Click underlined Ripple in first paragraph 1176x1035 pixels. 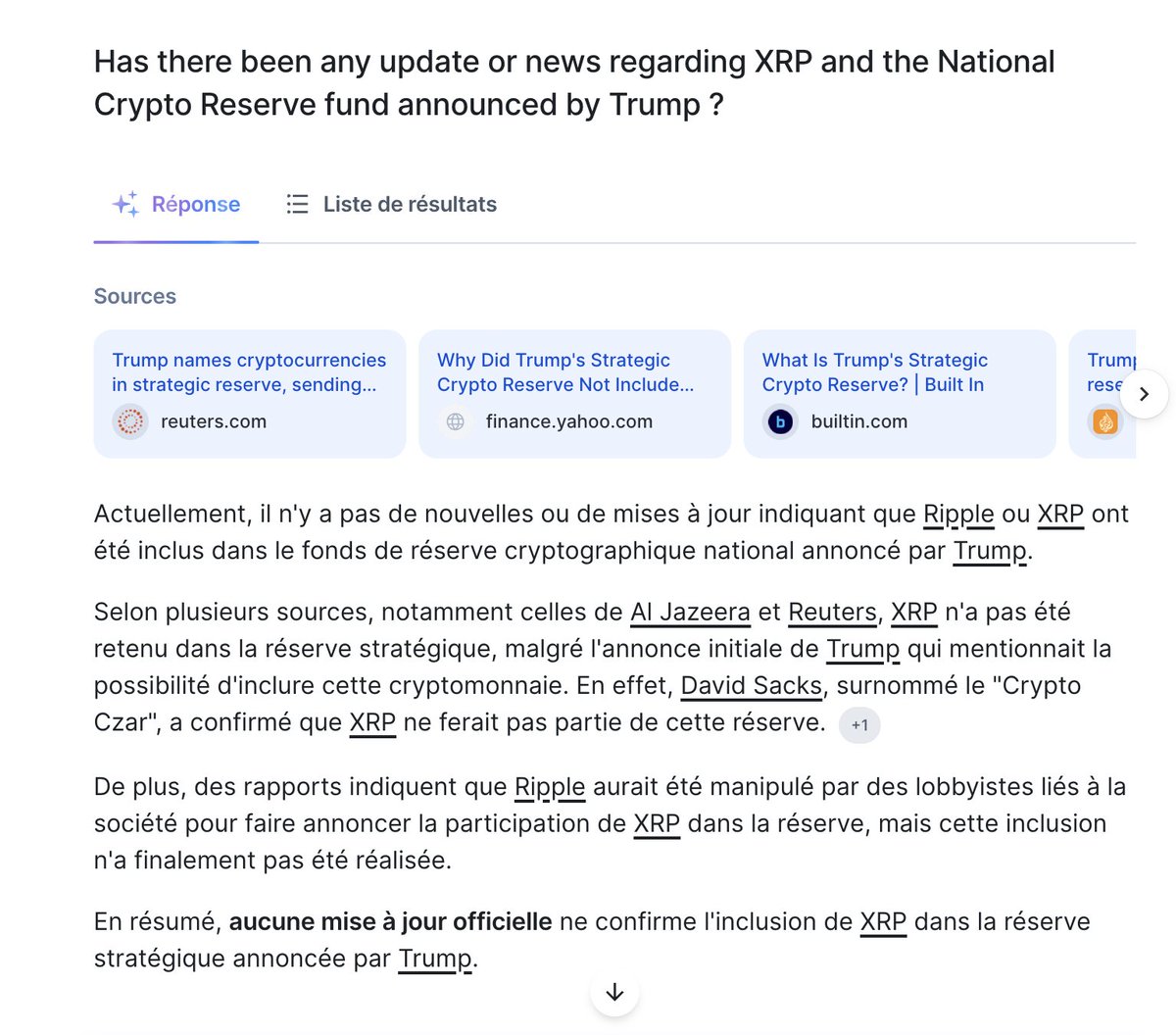coord(958,515)
